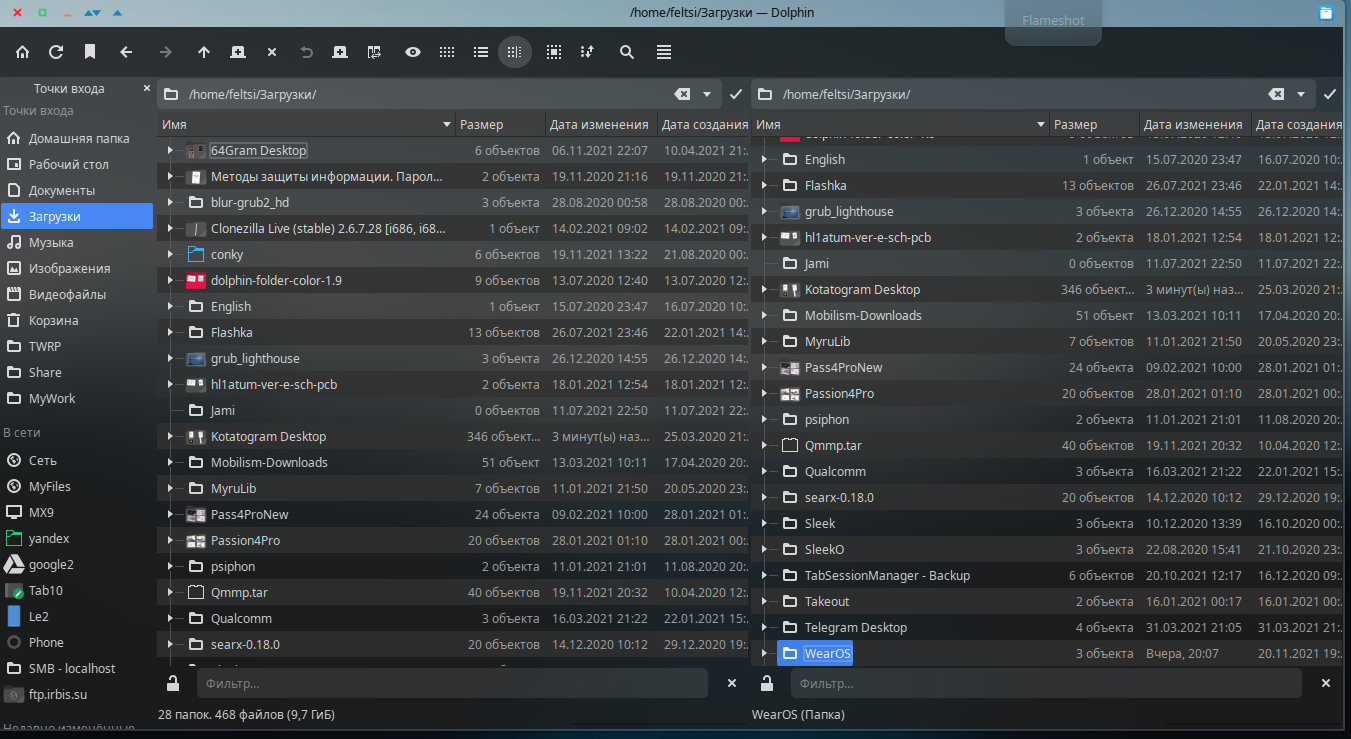Close the Точки входа places panel
The height and width of the screenshot is (739, 1351).
(147, 88)
